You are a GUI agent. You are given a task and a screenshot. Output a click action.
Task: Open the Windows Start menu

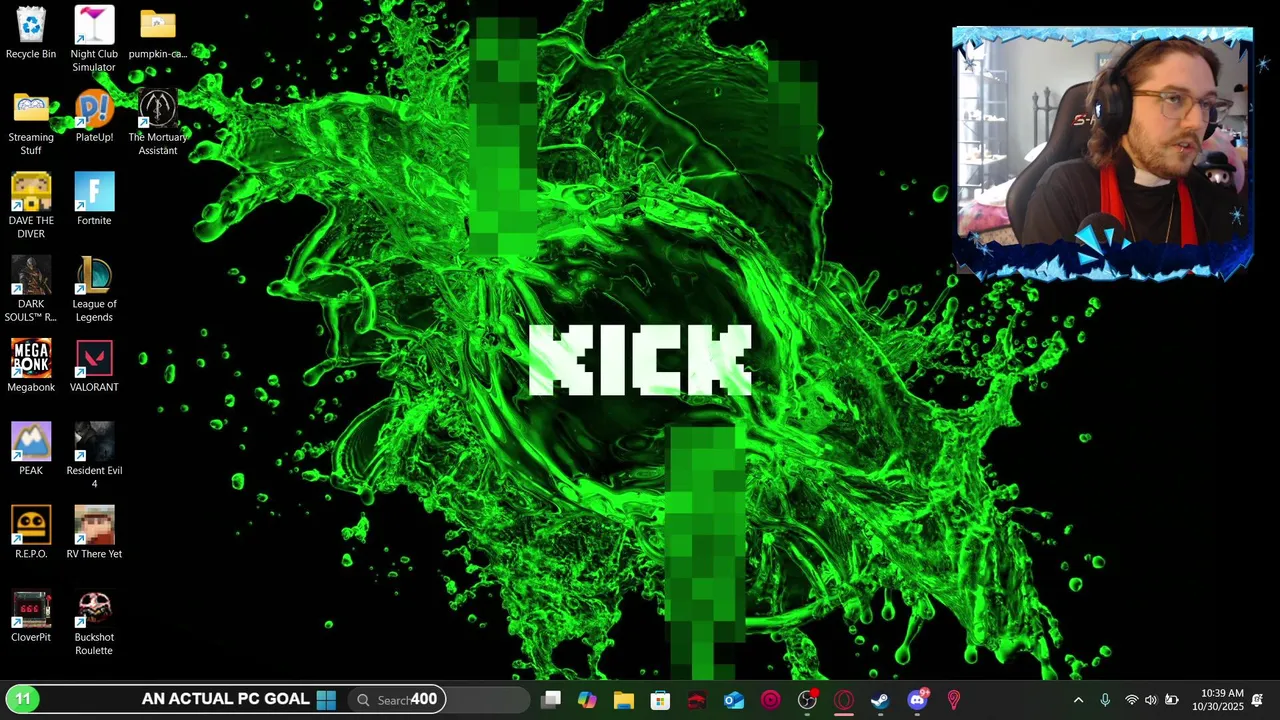[x=326, y=700]
